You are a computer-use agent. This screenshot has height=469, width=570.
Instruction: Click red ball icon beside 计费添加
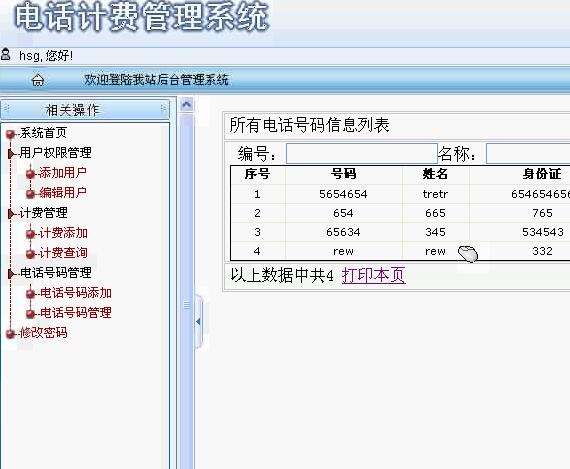pyautogui.click(x=31, y=234)
